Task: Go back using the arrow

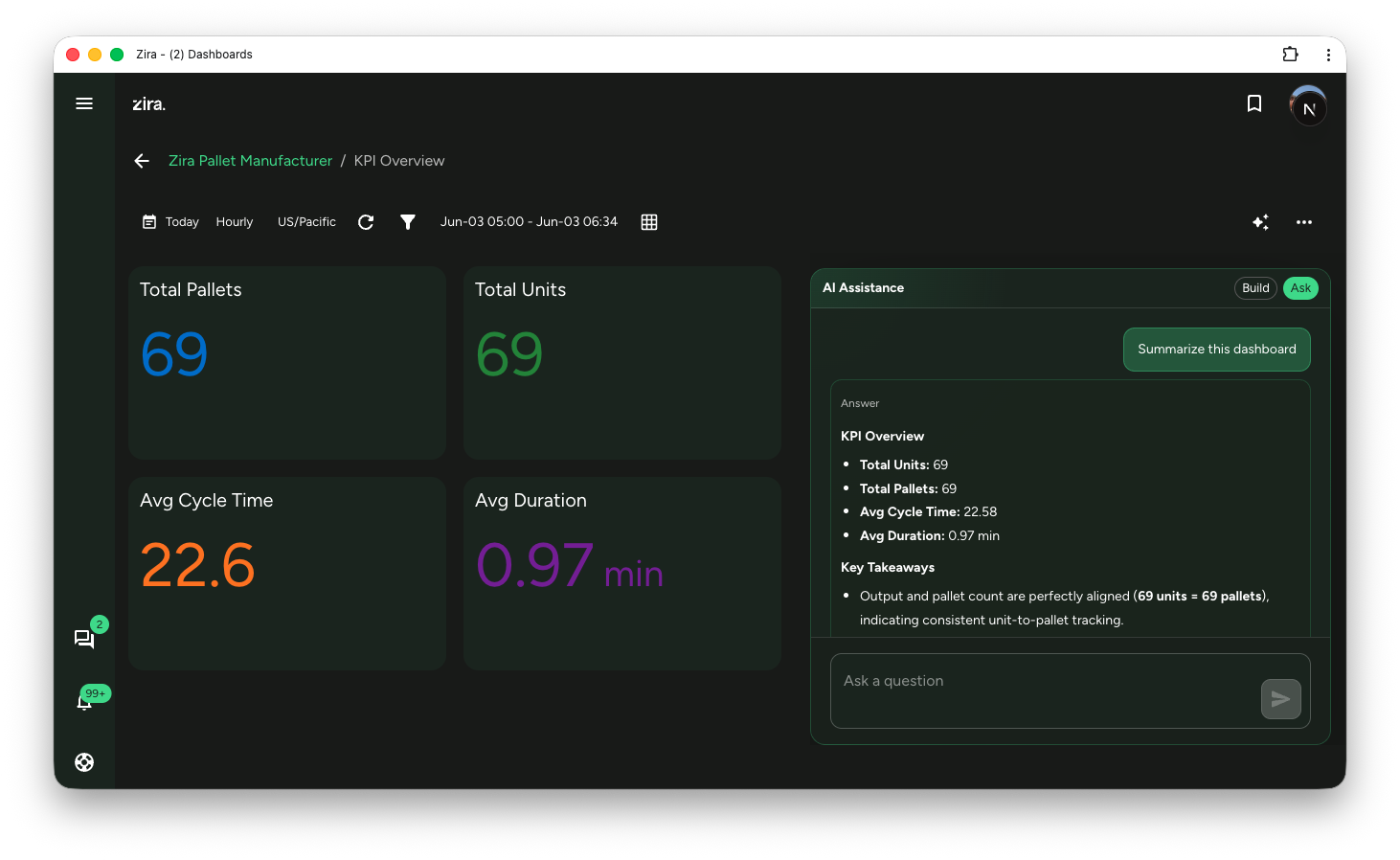Action: point(142,161)
